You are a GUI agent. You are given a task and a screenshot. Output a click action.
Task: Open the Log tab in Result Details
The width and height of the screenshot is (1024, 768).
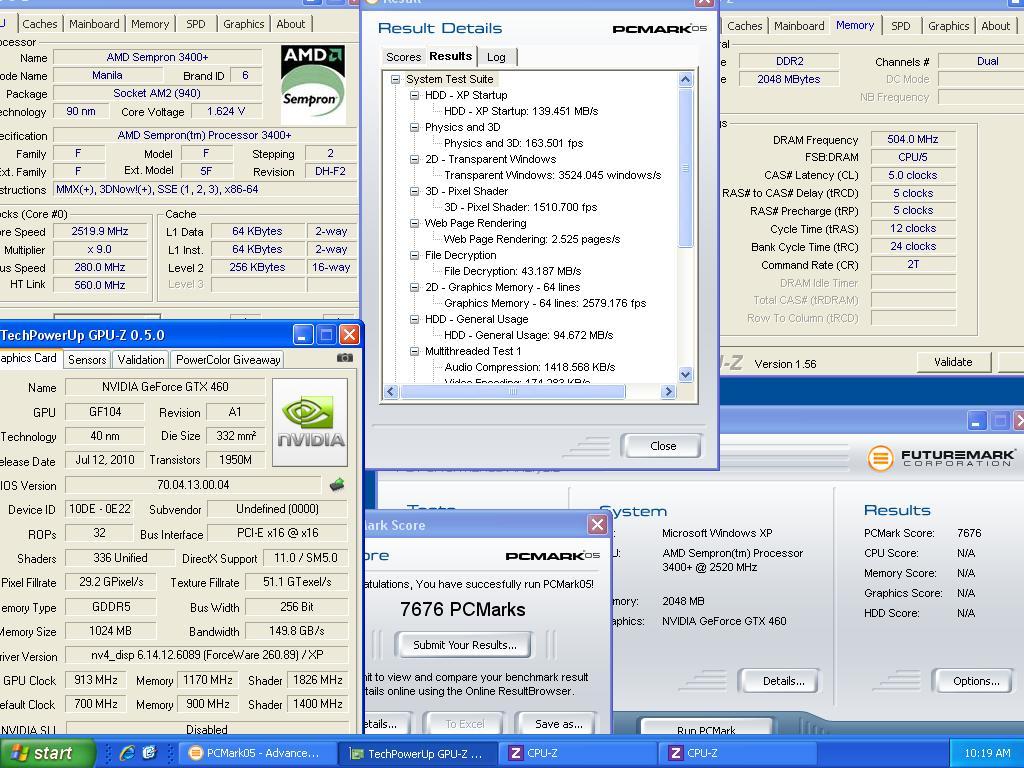pos(496,57)
